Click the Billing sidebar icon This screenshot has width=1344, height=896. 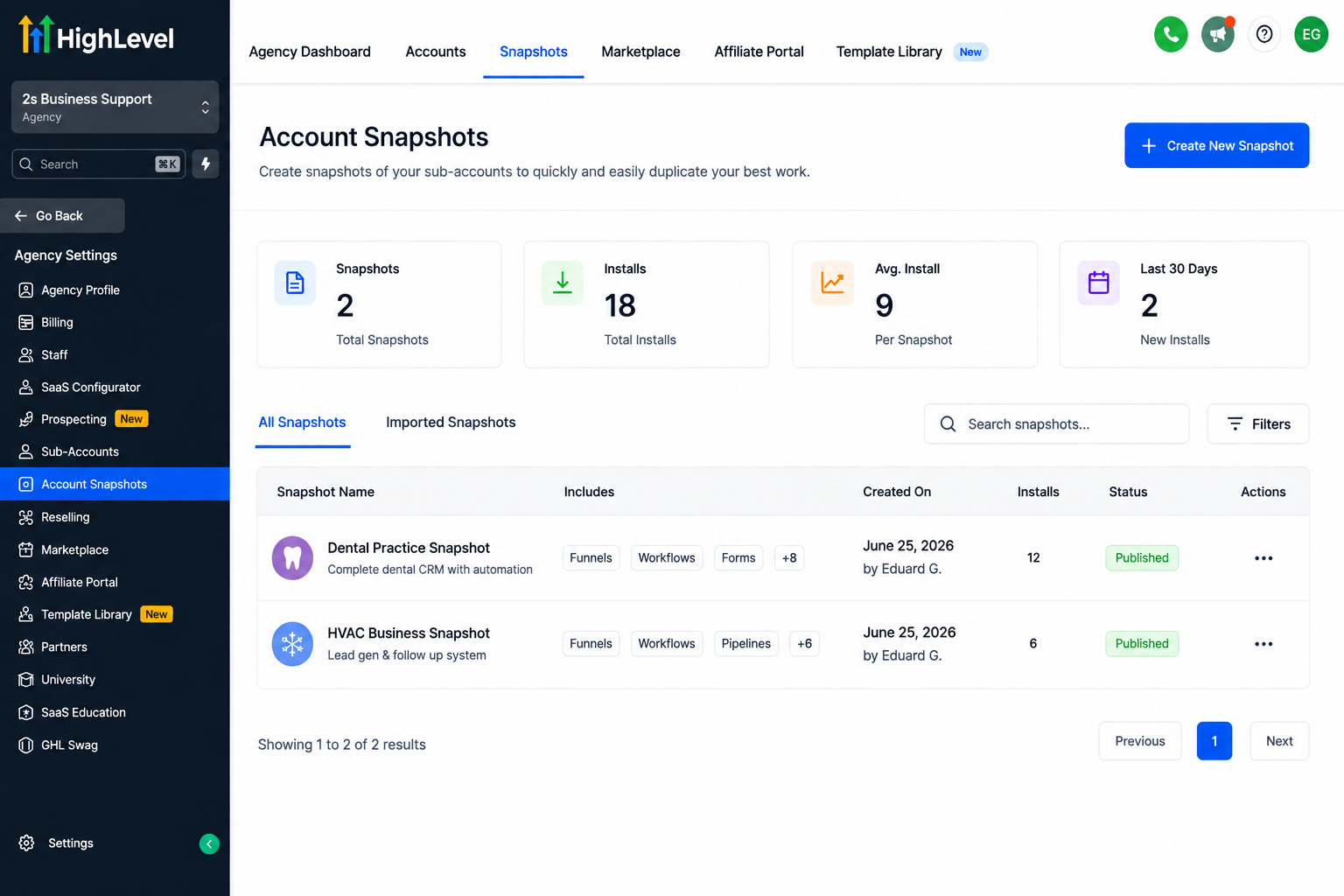tap(26, 322)
